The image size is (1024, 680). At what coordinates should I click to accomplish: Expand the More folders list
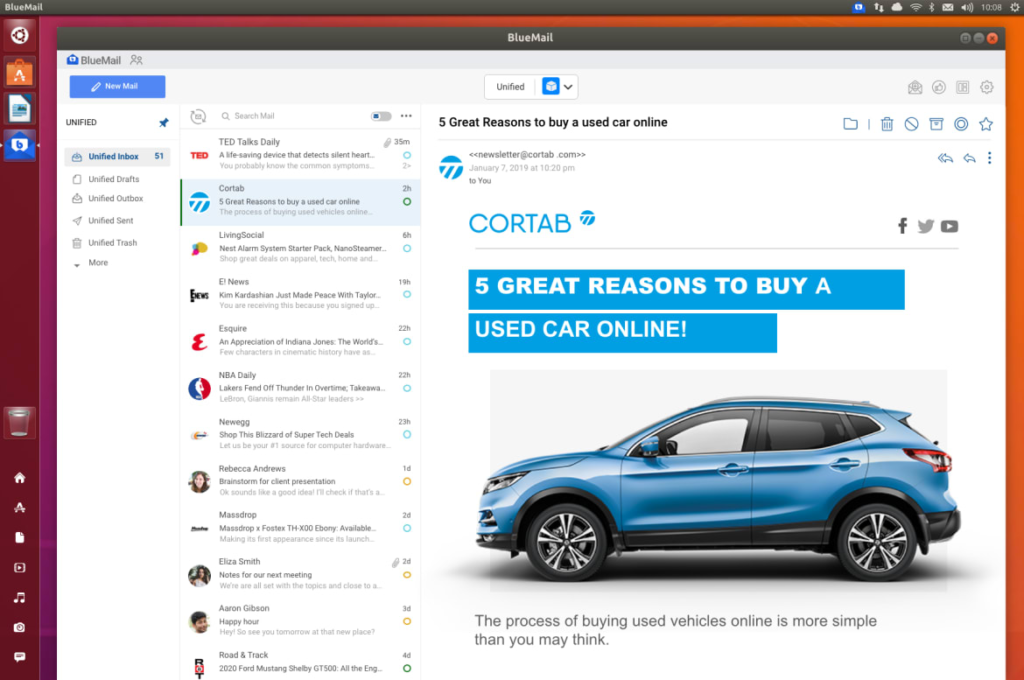click(x=97, y=263)
